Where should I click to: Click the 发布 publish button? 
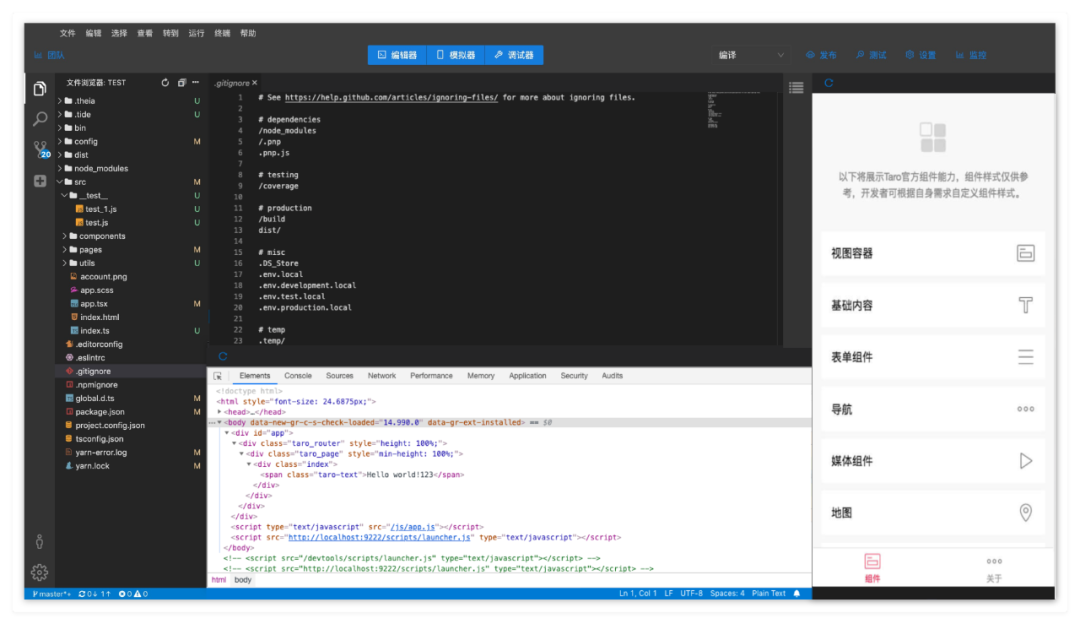[822, 55]
